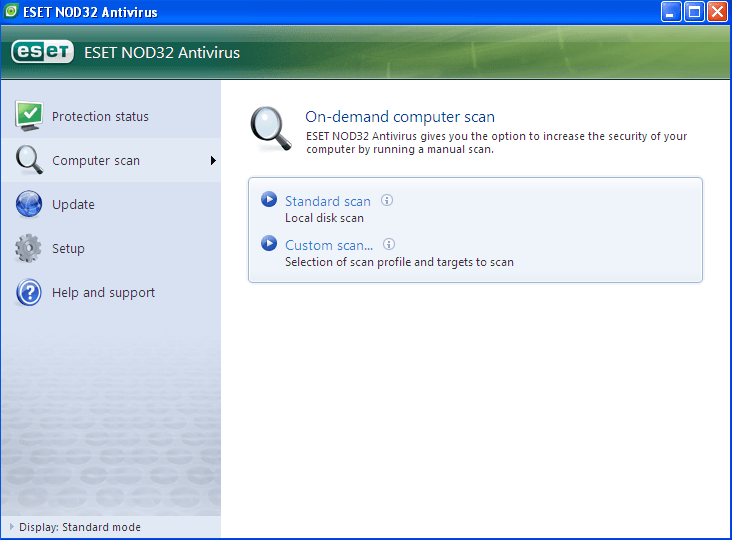Maximize the ESET NOD32 window

(694, 12)
